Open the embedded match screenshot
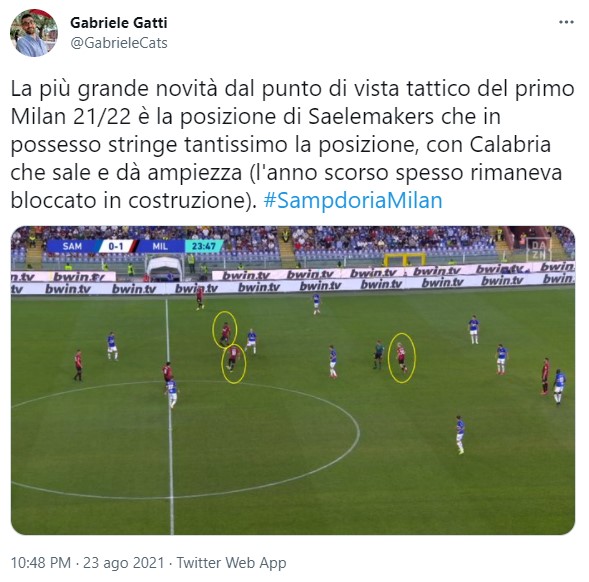 293,380
